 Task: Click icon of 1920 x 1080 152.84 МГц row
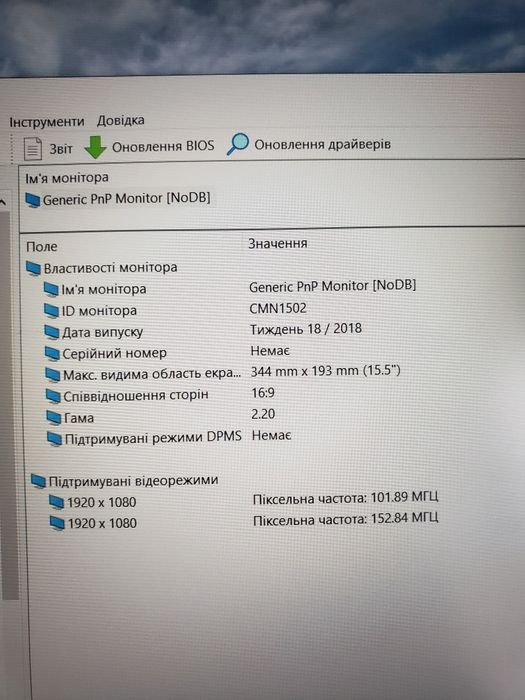point(58,523)
